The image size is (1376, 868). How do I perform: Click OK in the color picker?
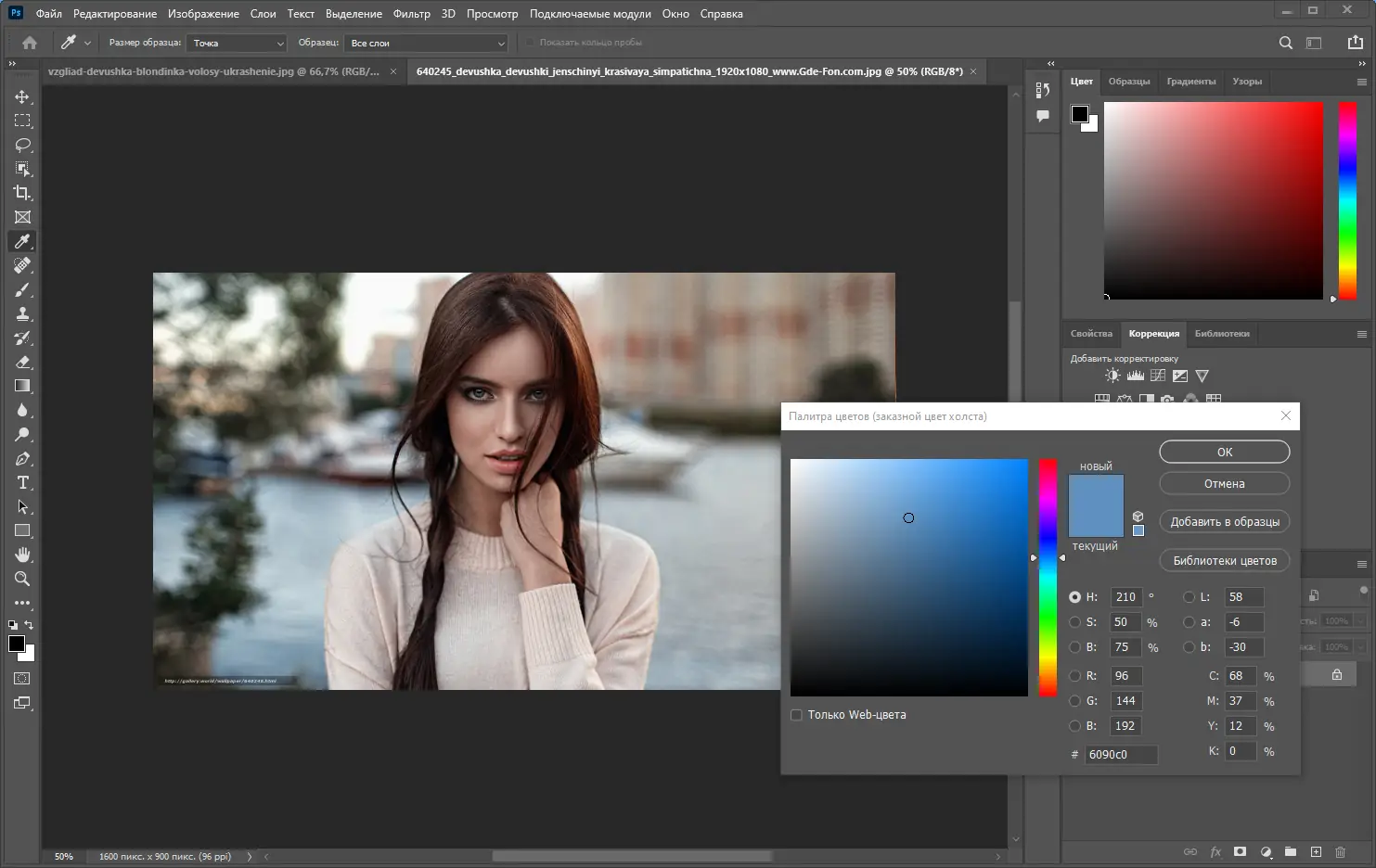[x=1224, y=452]
